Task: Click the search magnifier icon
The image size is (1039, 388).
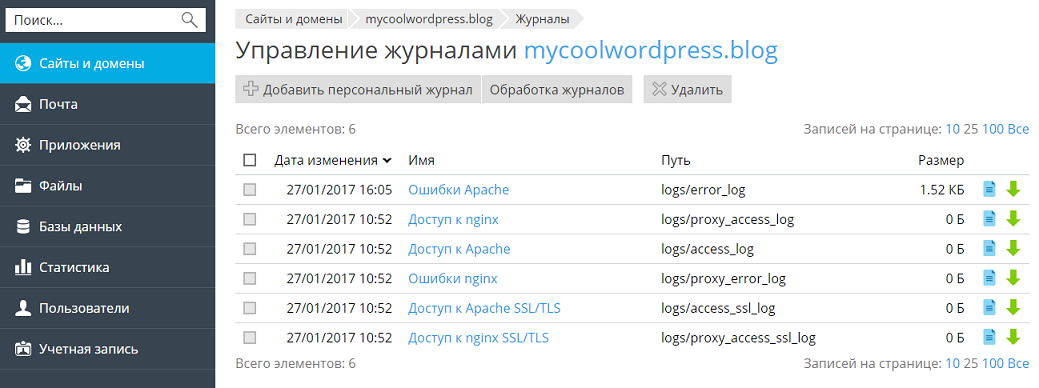Action: (190, 21)
